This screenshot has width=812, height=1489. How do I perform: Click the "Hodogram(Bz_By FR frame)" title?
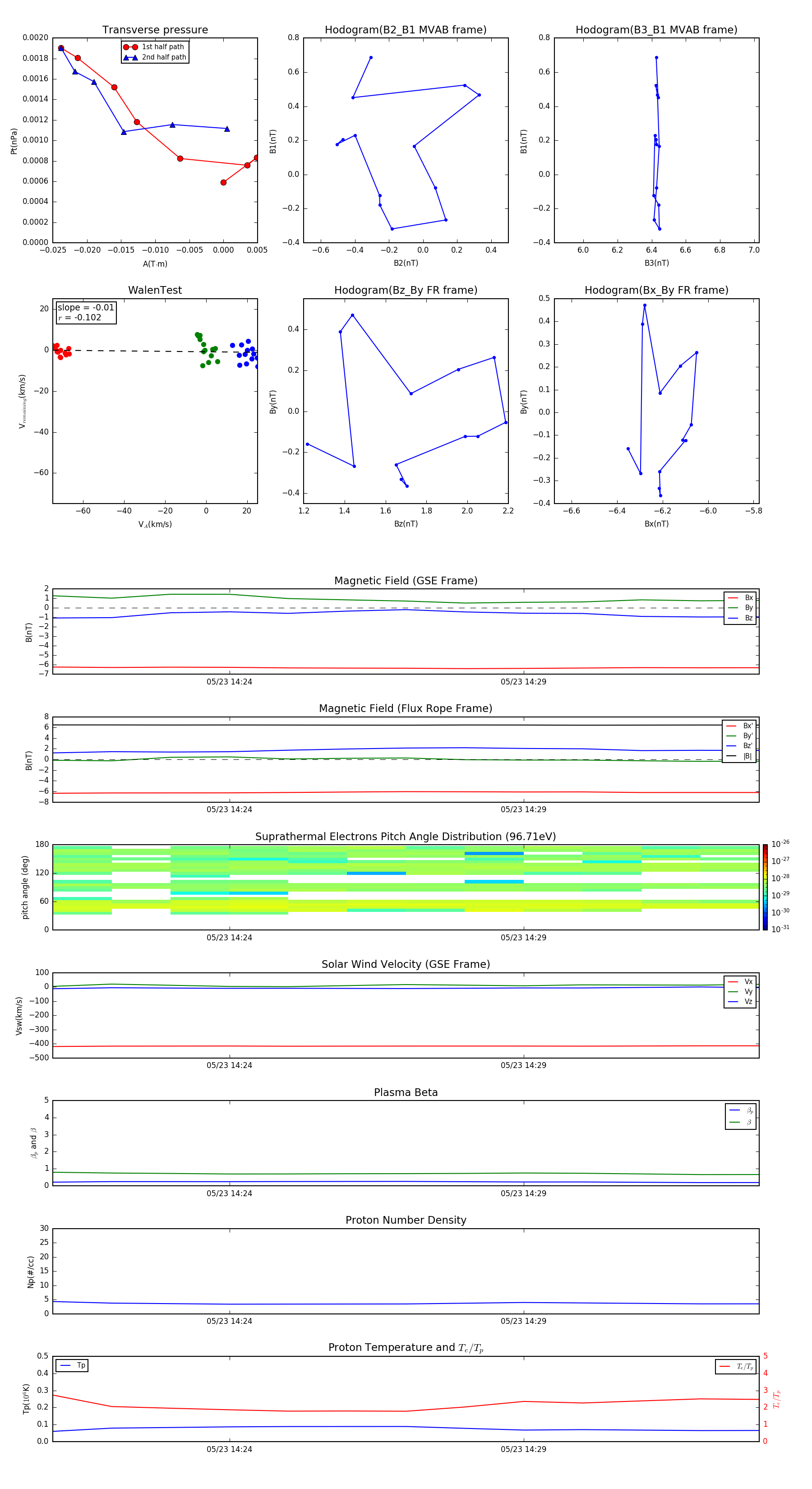click(x=406, y=290)
